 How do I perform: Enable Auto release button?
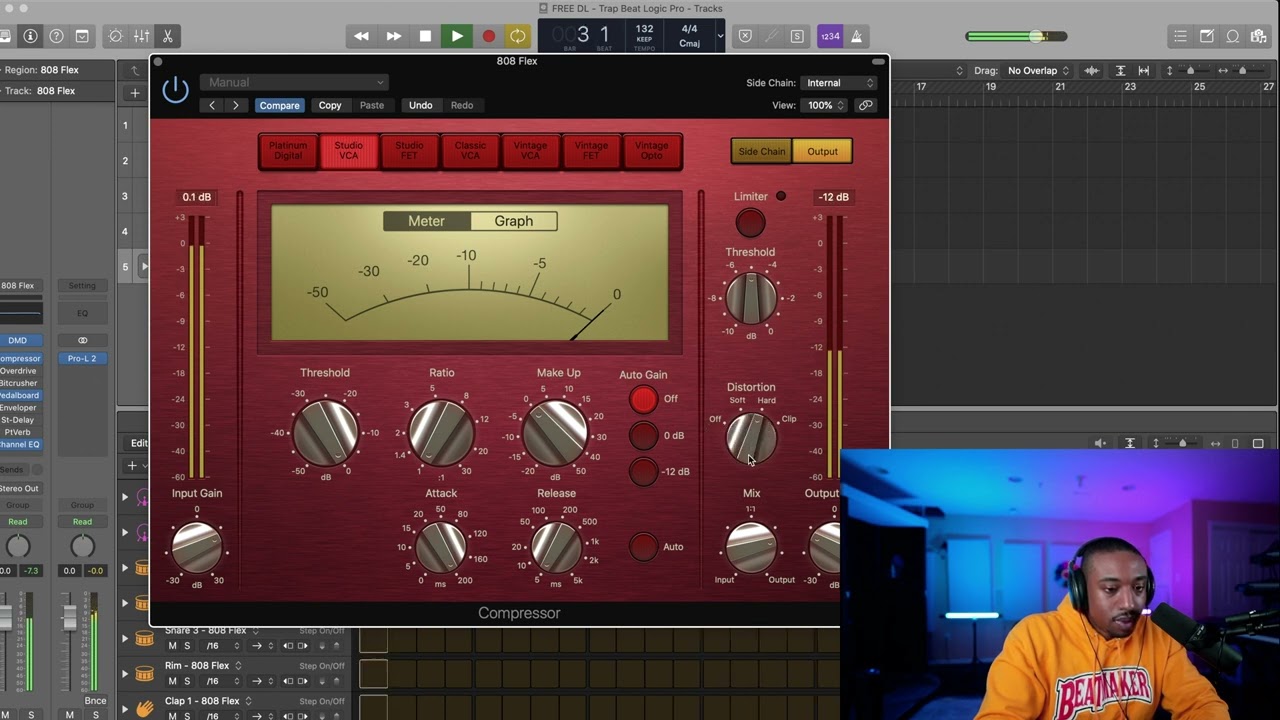pos(644,547)
